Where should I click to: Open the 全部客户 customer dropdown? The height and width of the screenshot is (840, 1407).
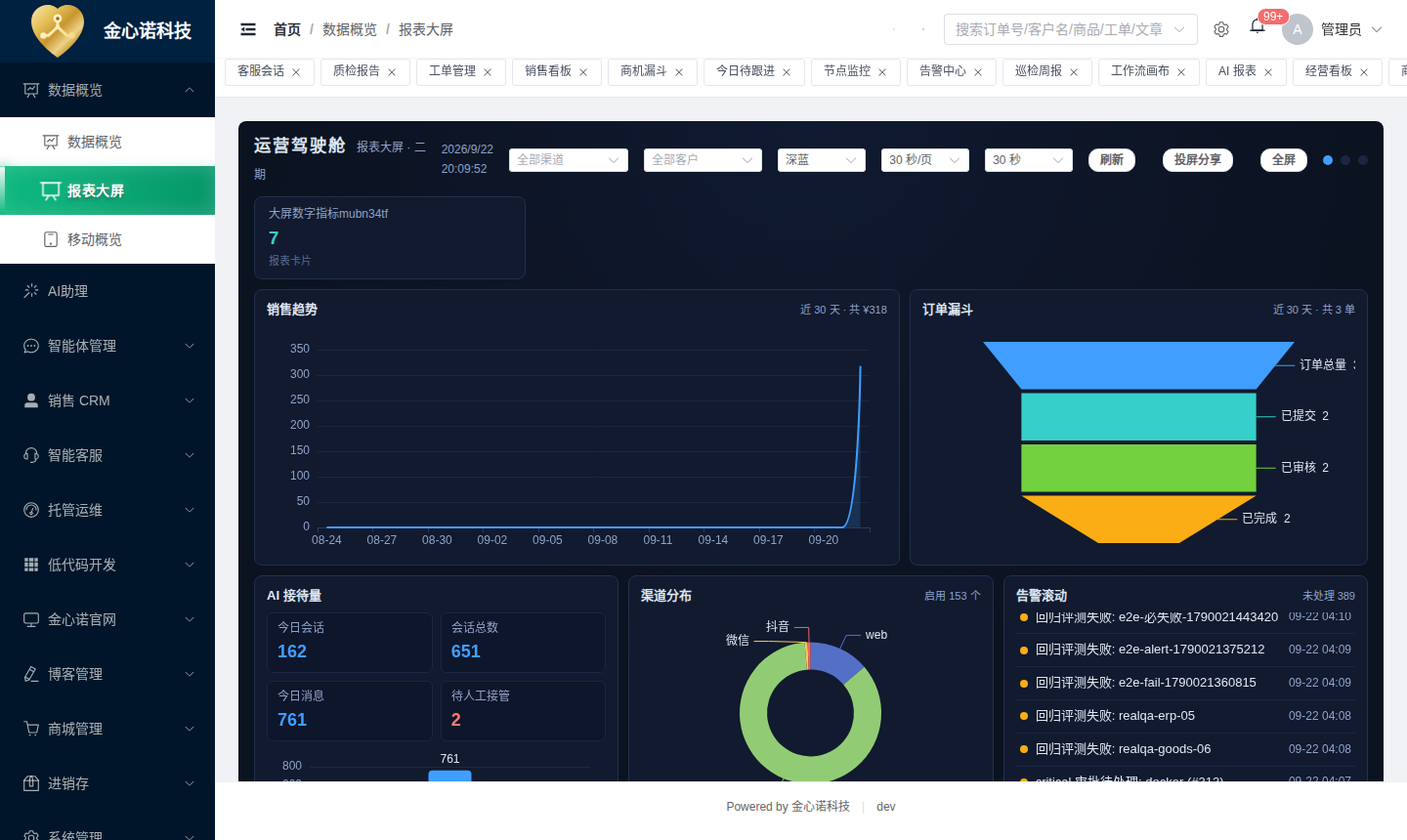coord(703,160)
